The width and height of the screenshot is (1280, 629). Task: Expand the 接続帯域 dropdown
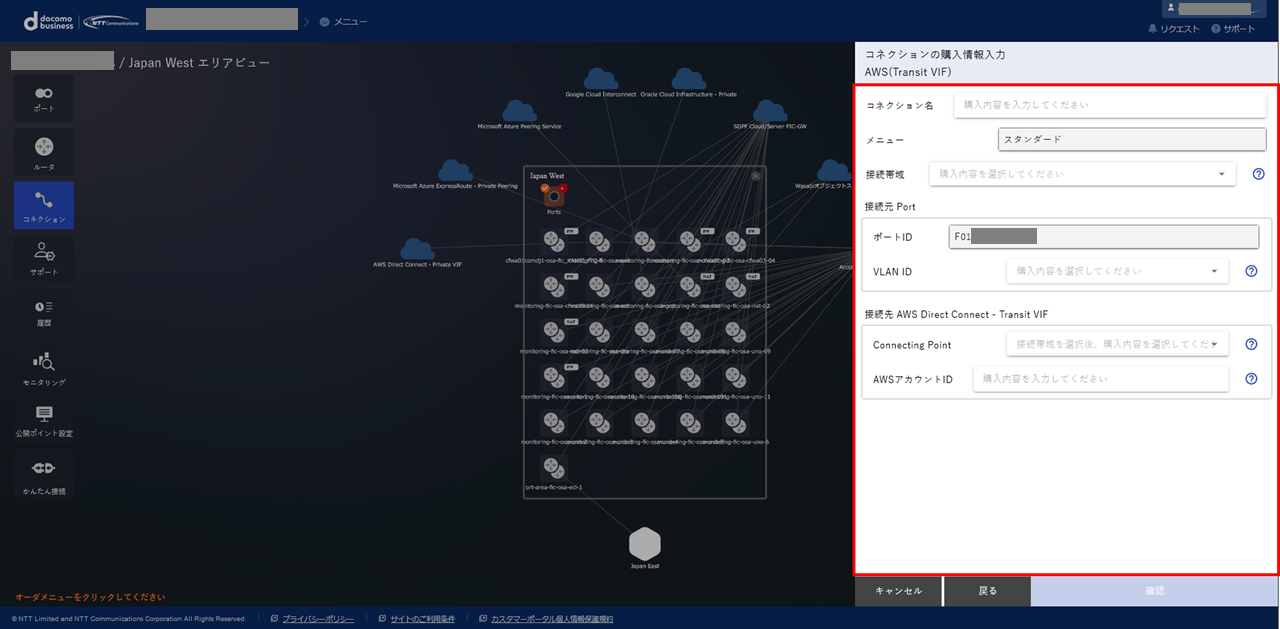(1082, 174)
